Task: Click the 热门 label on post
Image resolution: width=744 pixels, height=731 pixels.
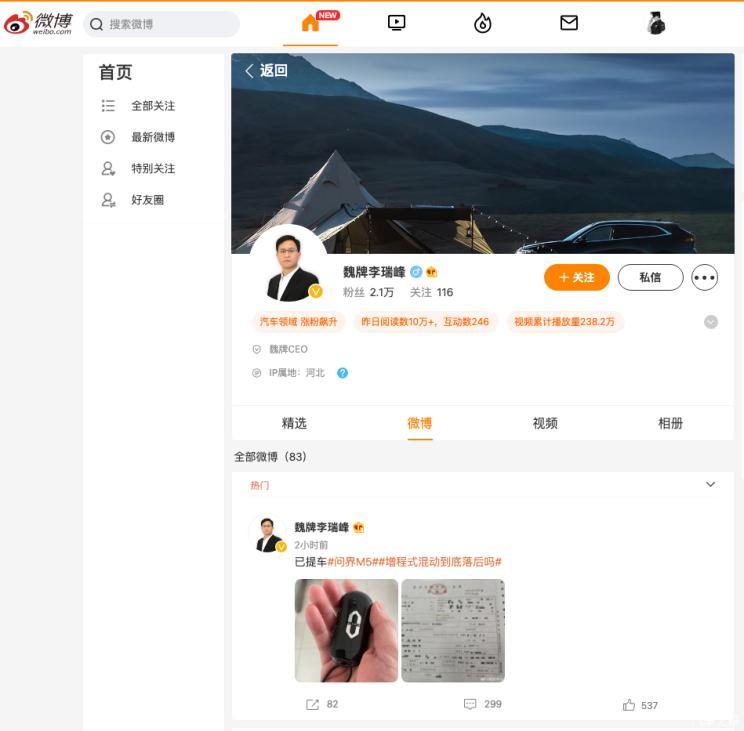Action: pos(260,485)
